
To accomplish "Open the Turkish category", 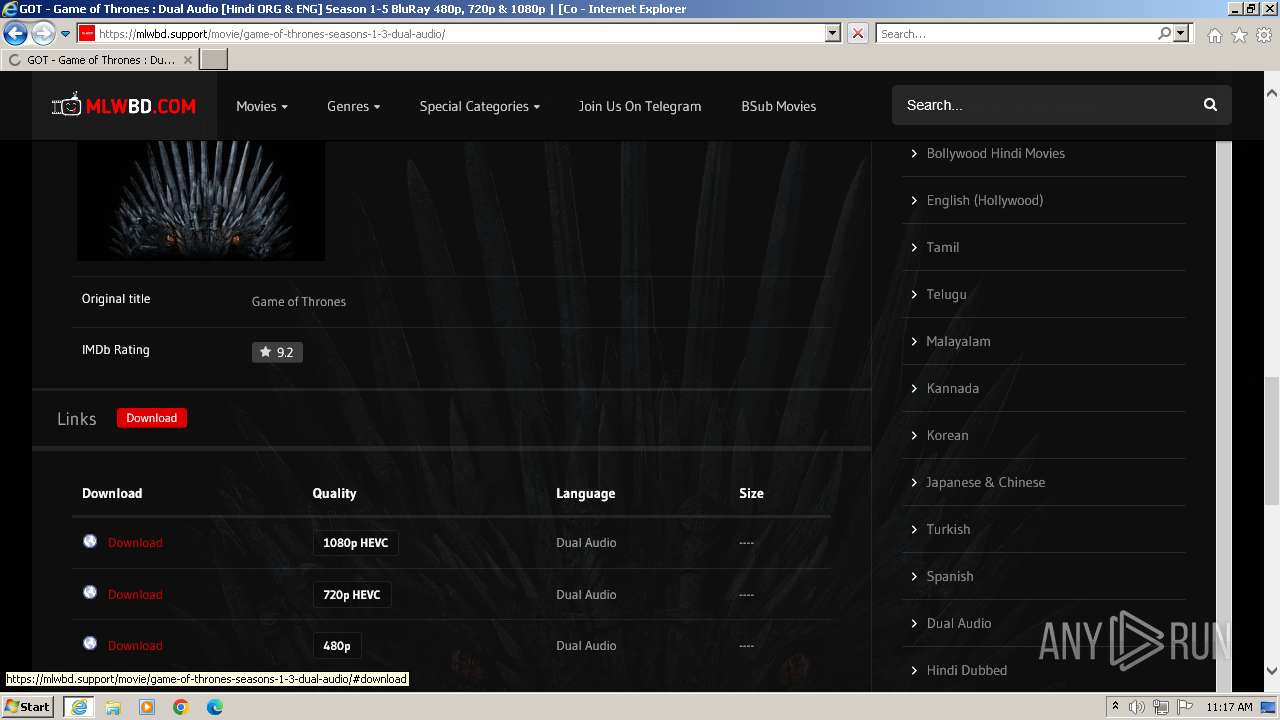I will [948, 529].
